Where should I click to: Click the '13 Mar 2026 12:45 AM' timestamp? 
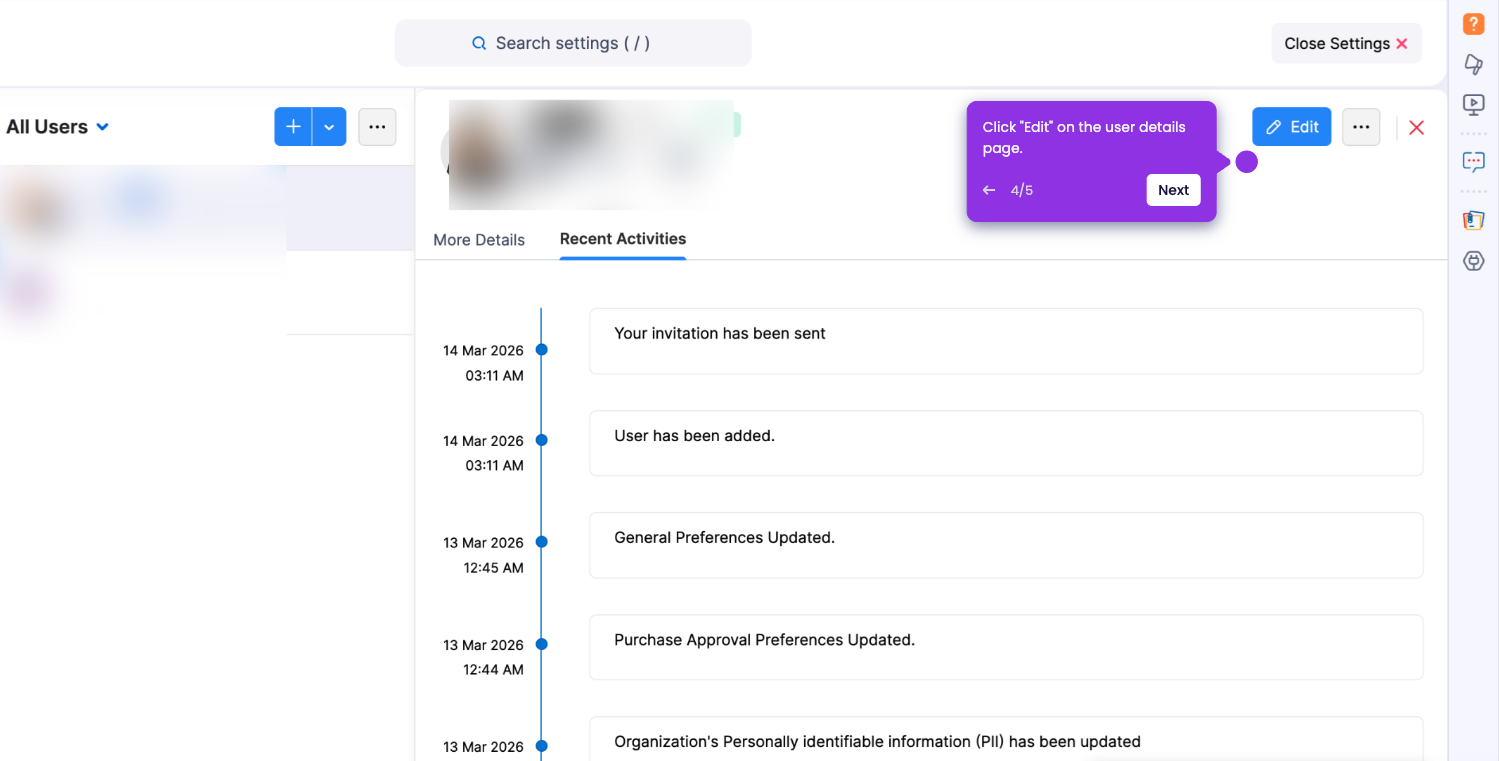click(484, 555)
